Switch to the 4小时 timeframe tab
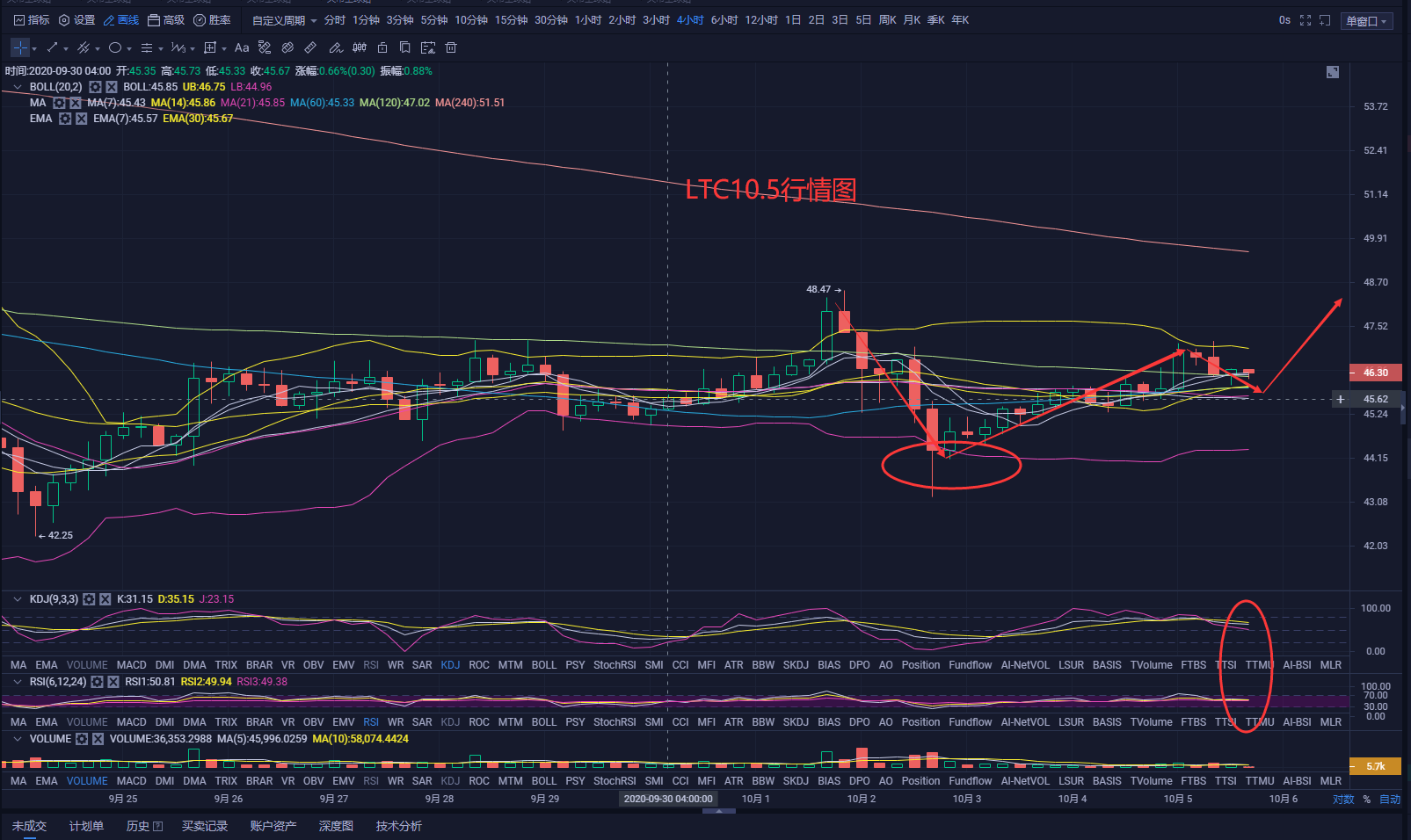This screenshot has height=840, width=1411. (x=690, y=19)
